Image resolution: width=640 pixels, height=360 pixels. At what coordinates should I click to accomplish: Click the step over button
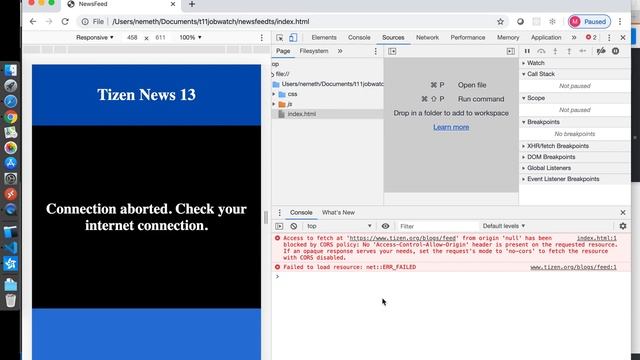click(x=541, y=51)
